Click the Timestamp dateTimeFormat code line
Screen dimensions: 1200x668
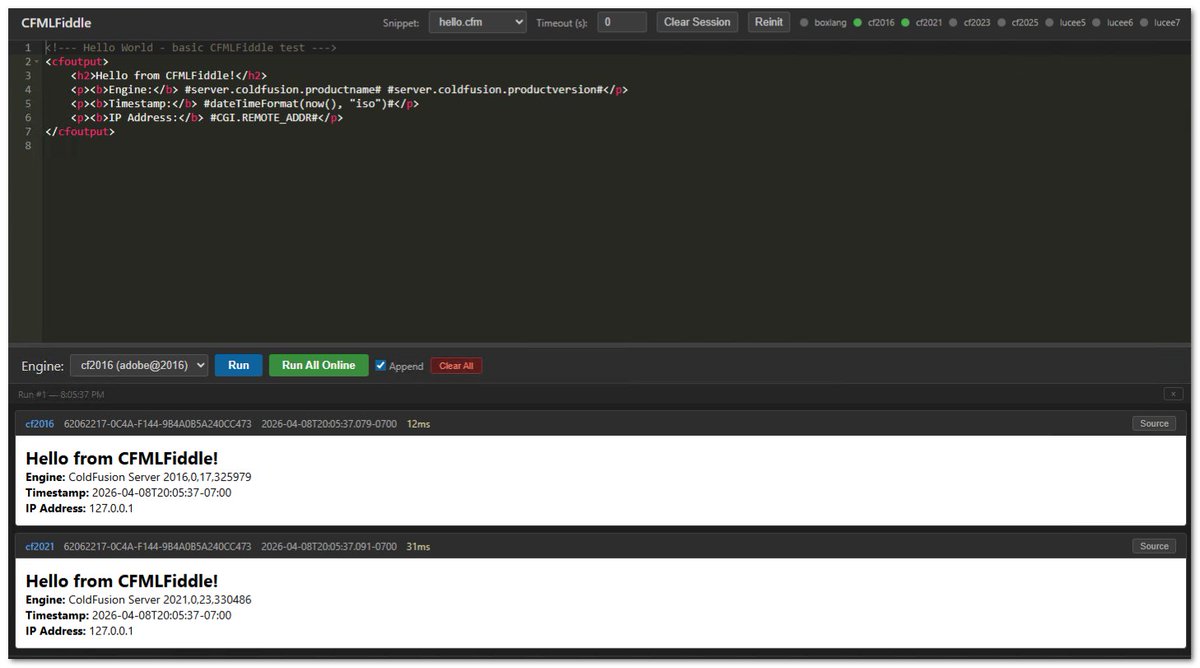(x=244, y=104)
